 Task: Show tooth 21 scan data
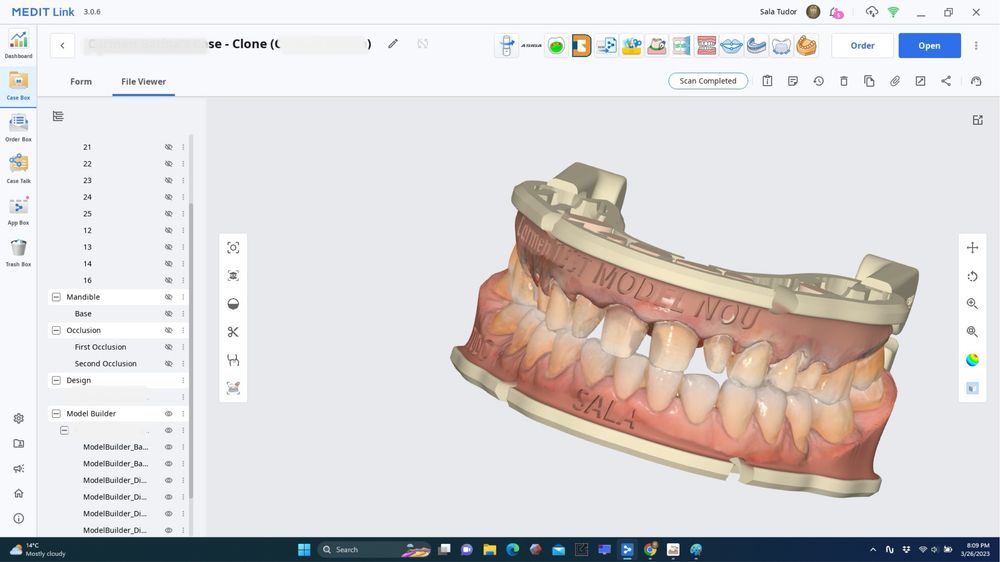click(x=168, y=147)
